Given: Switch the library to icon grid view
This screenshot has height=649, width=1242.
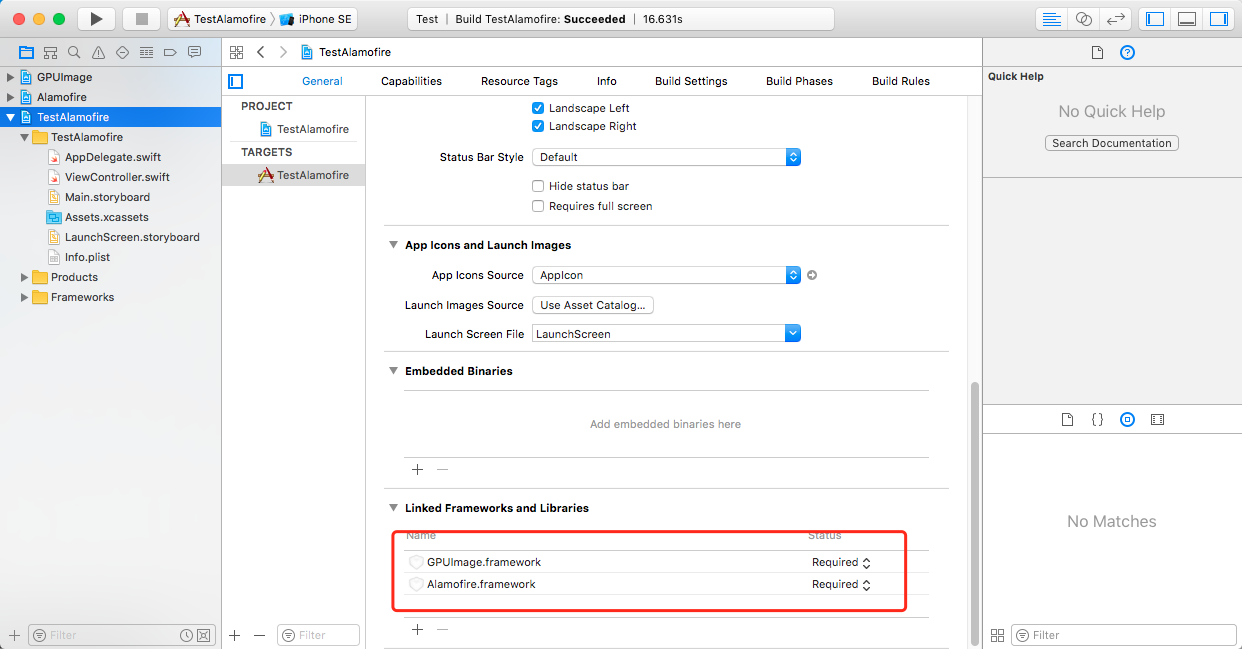Looking at the screenshot, I should 997,635.
